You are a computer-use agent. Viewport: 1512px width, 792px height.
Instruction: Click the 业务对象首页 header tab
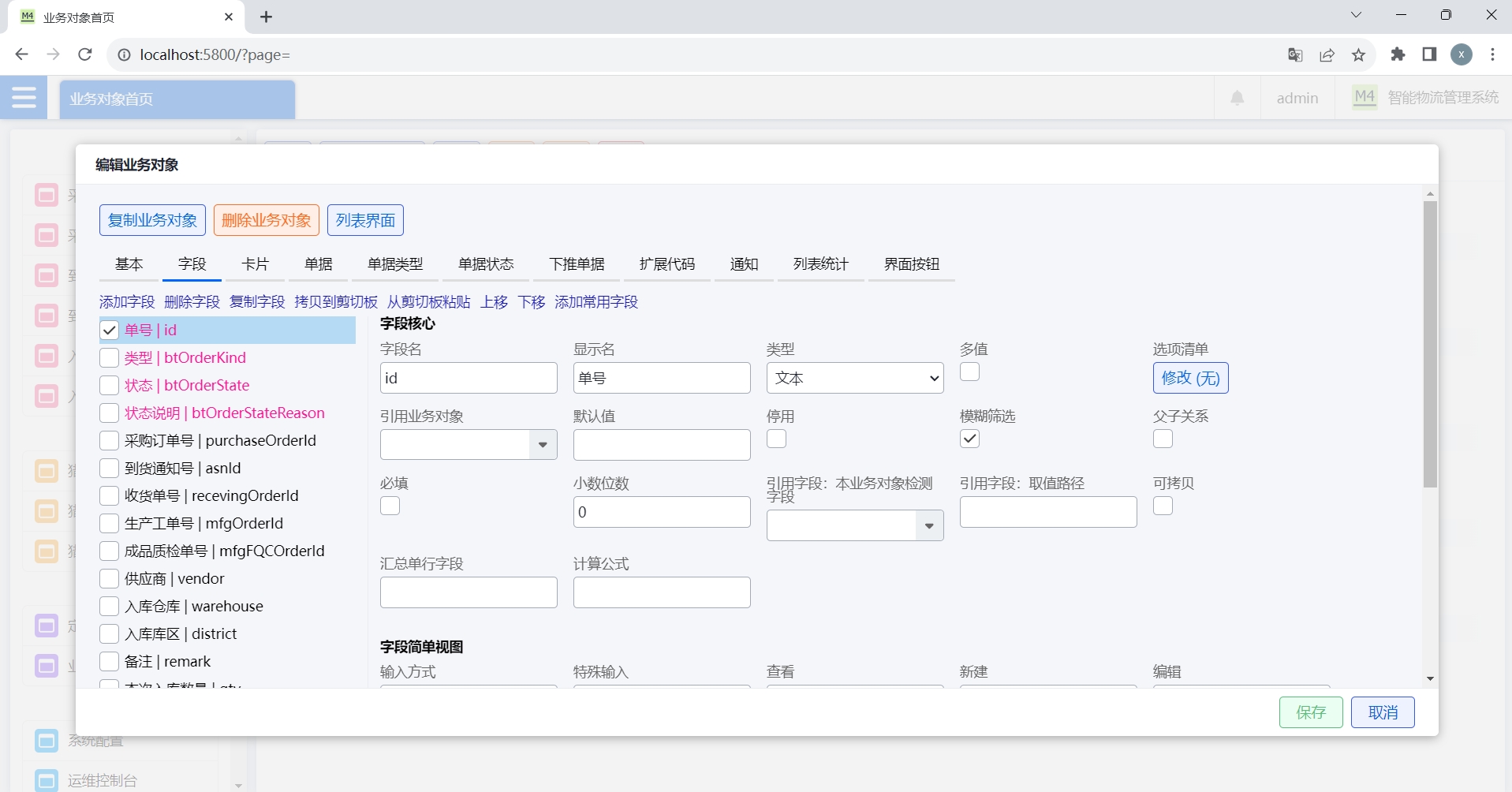(177, 99)
